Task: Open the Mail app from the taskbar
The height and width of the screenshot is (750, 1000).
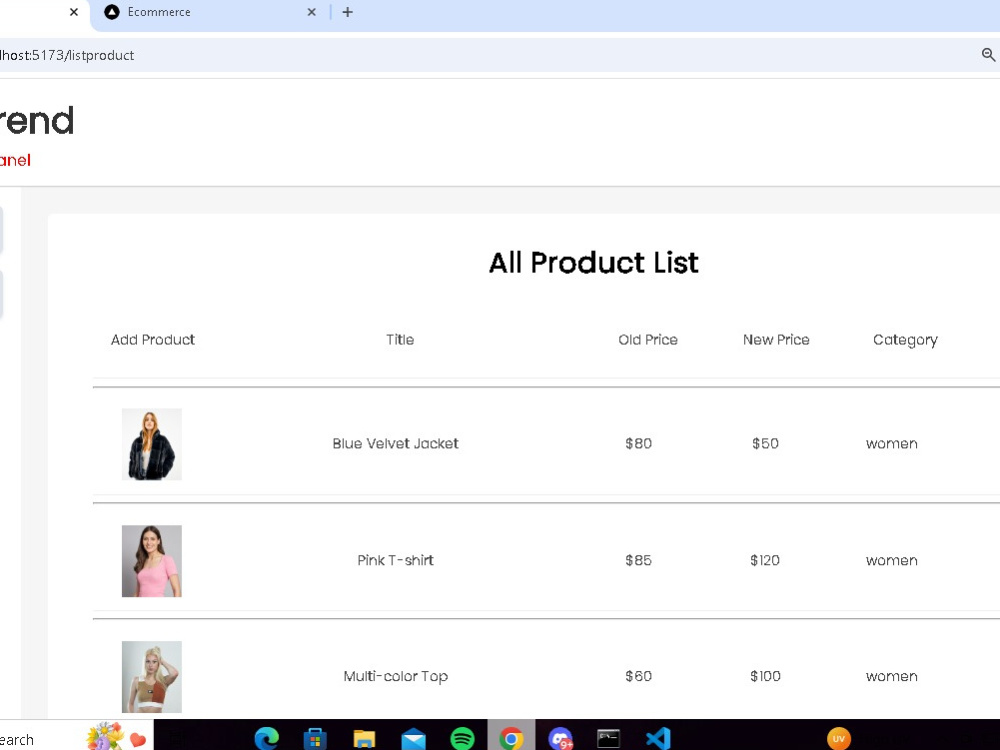Action: click(413, 740)
